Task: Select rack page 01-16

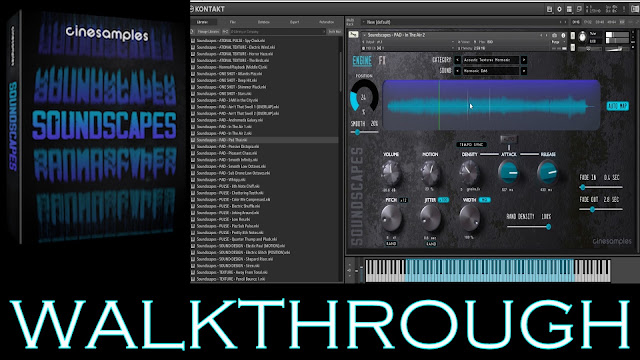Action: pos(576,22)
